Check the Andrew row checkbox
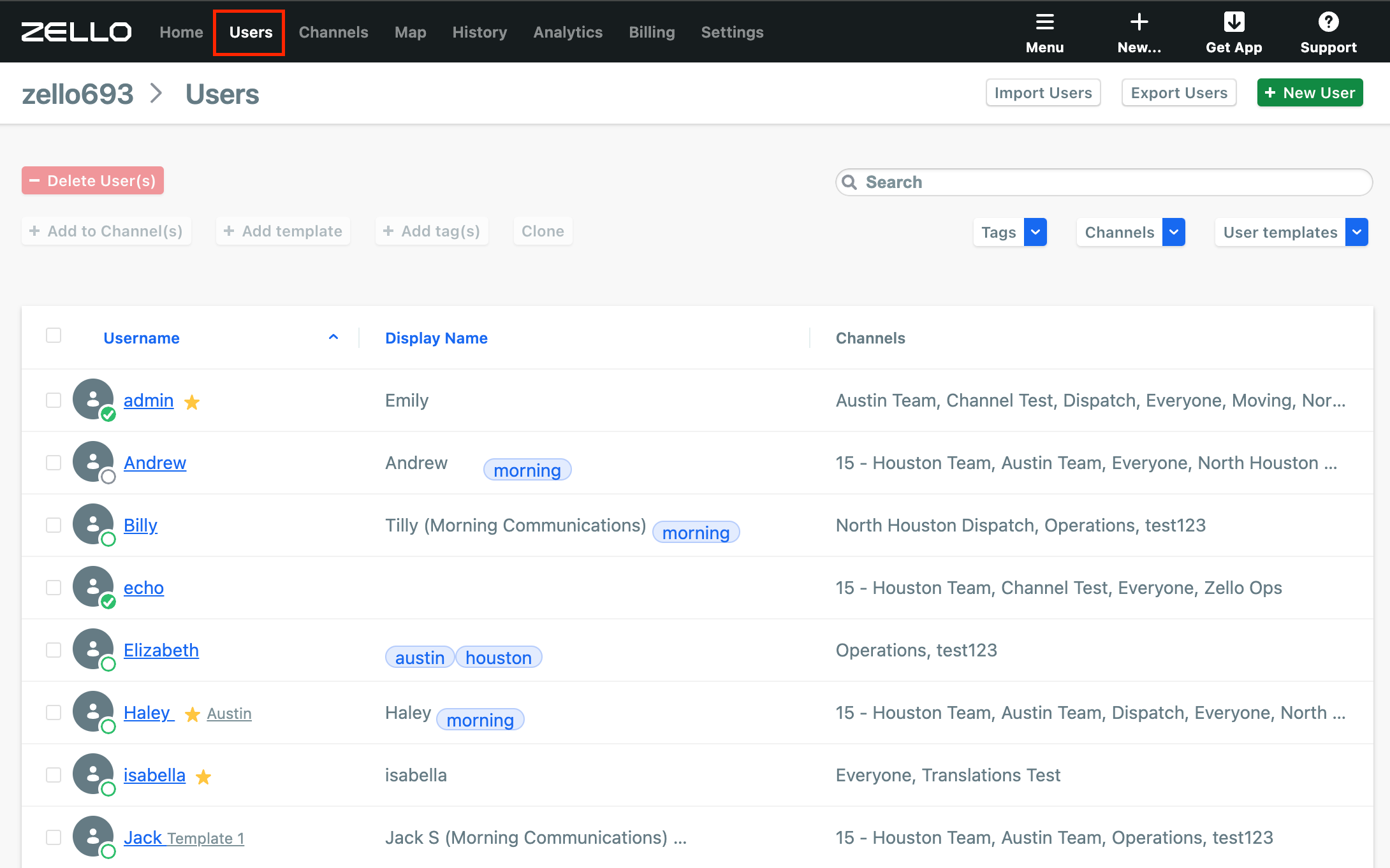The height and width of the screenshot is (868, 1390). [x=54, y=463]
